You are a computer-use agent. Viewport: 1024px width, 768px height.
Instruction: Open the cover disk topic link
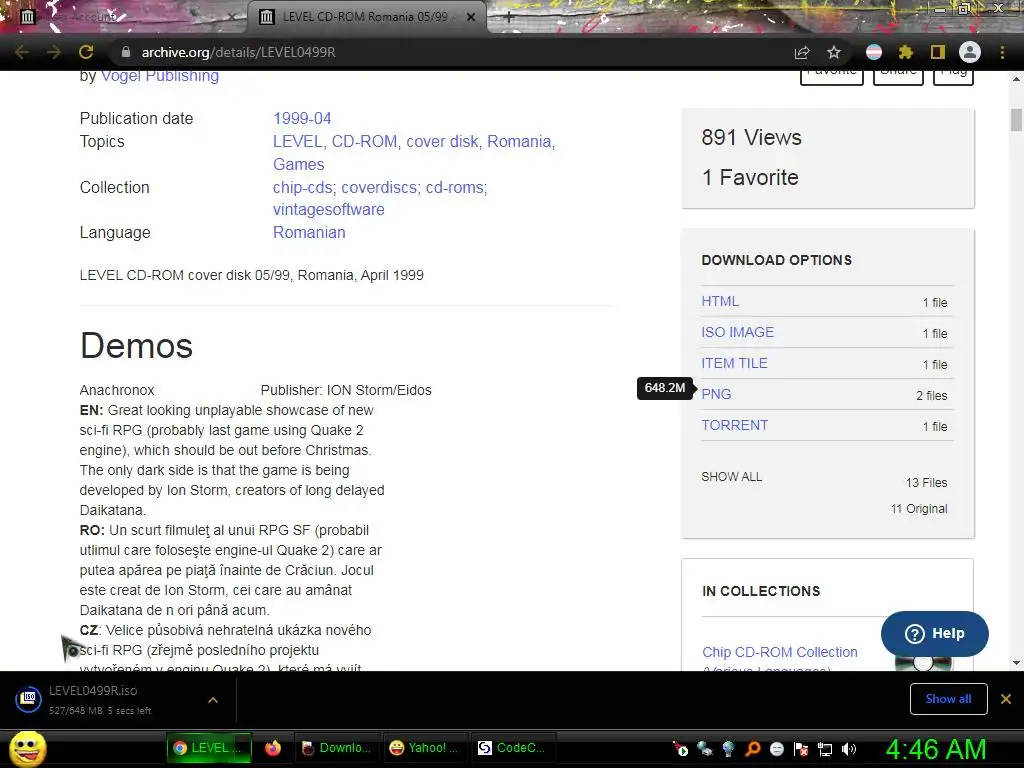[442, 141]
